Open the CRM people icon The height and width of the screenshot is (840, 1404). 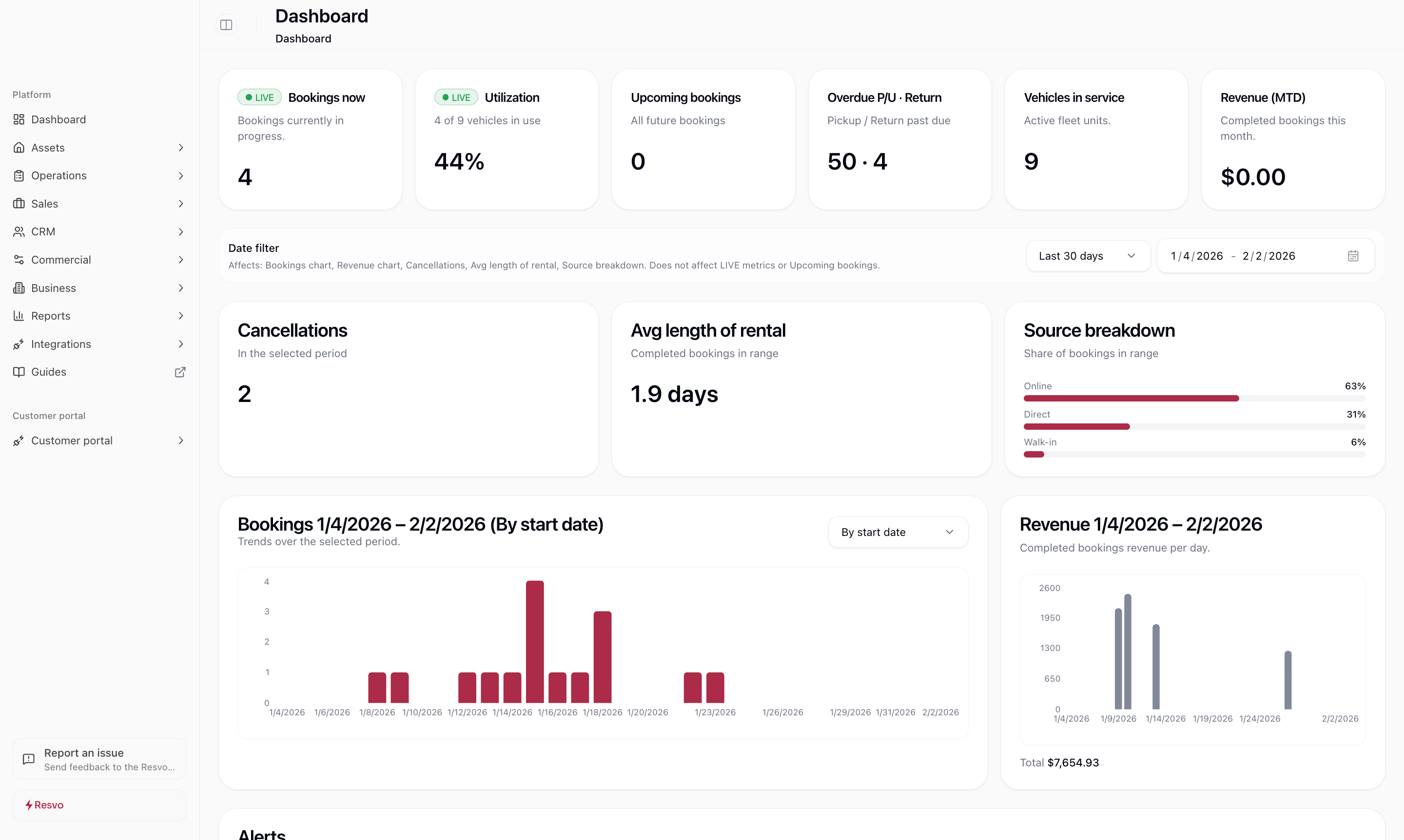(19, 231)
